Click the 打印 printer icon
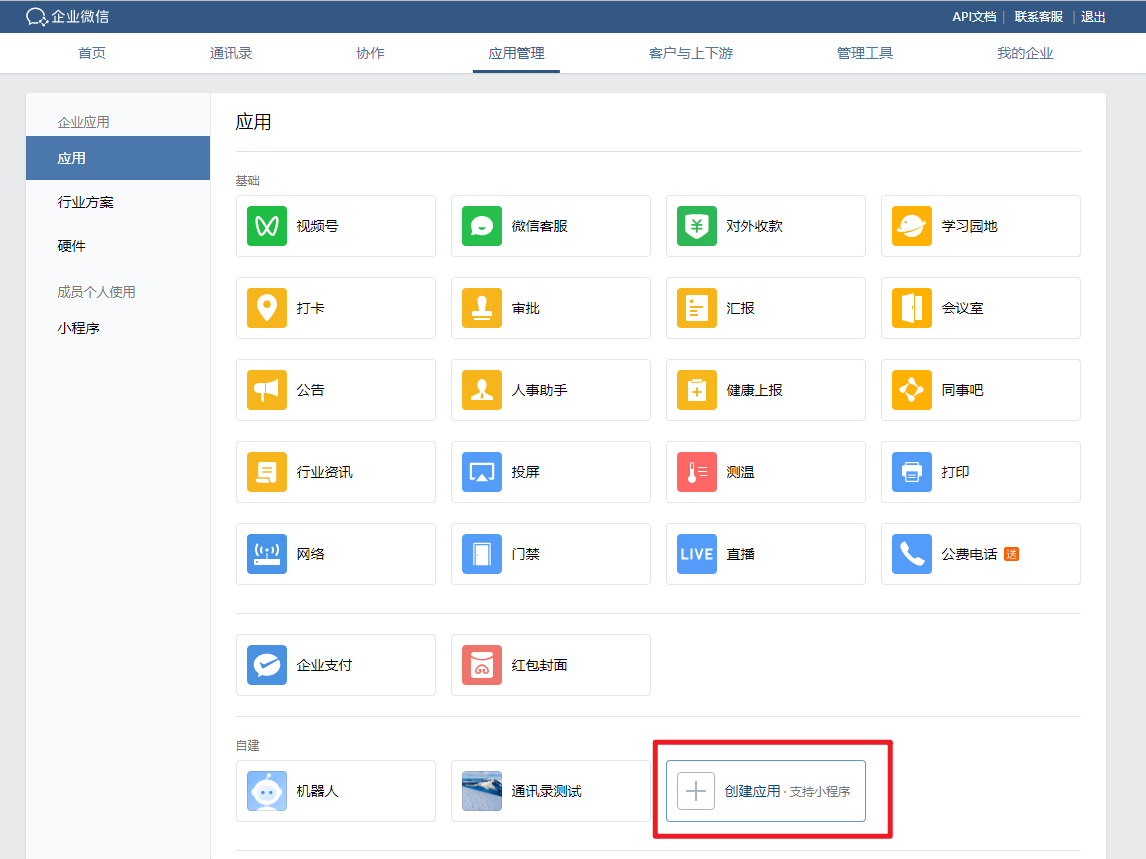 pyautogui.click(x=911, y=472)
